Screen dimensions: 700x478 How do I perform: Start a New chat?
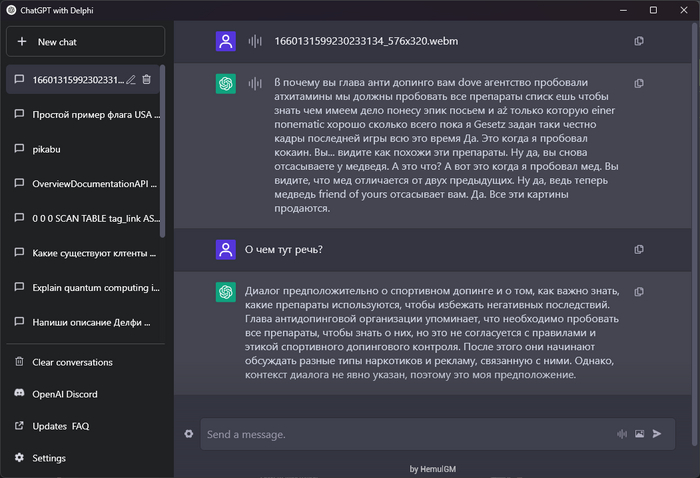85,42
